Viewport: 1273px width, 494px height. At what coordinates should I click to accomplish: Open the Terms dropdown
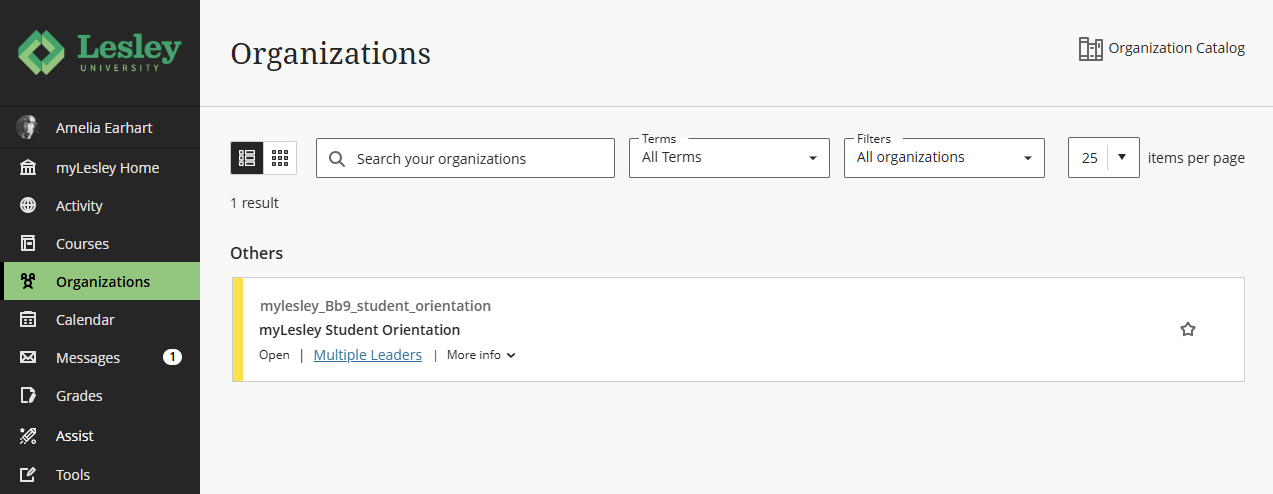click(729, 158)
